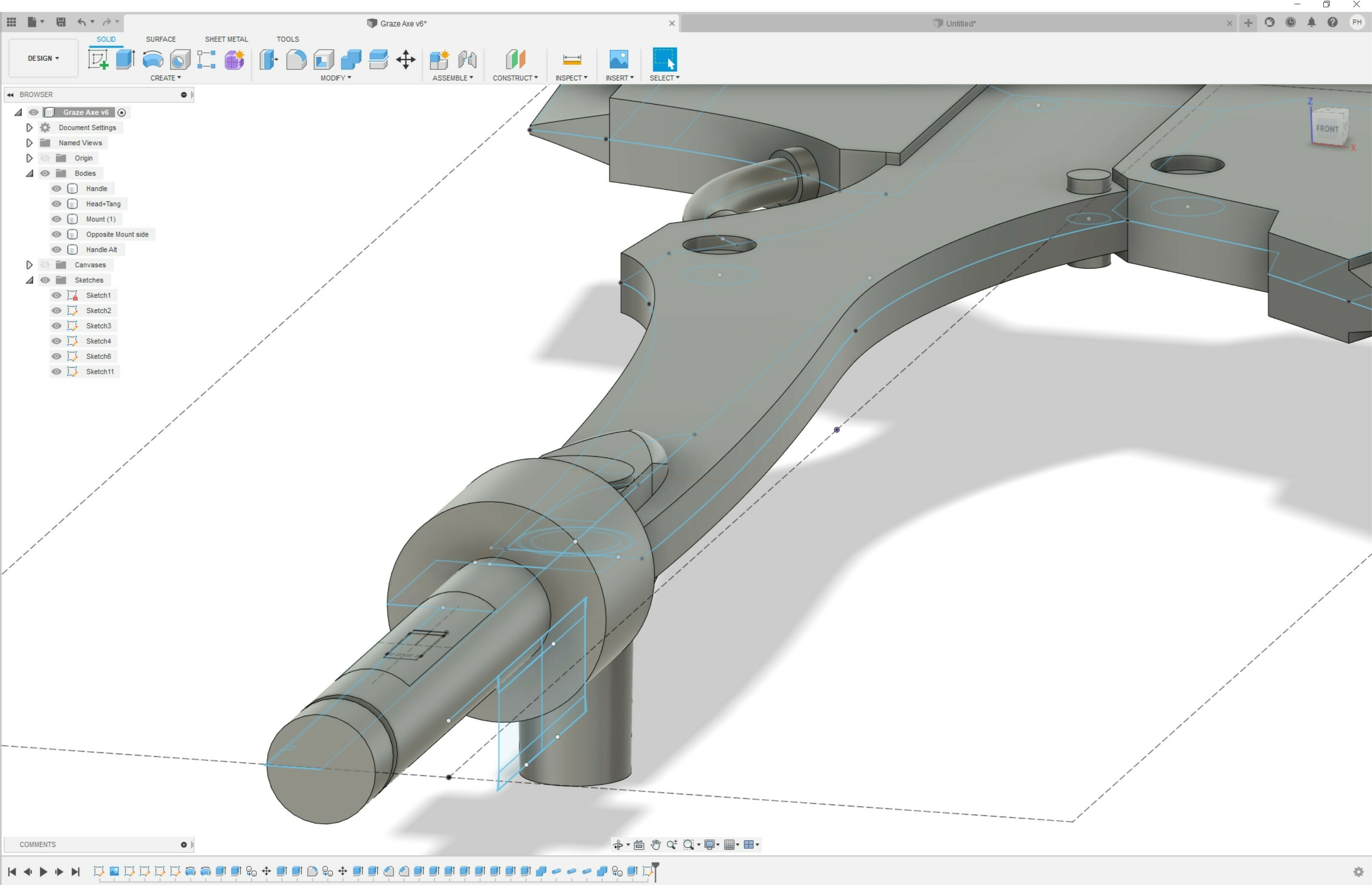This screenshot has height=885, width=1372.
Task: Open the CONSTRUCT menu
Action: (x=514, y=78)
